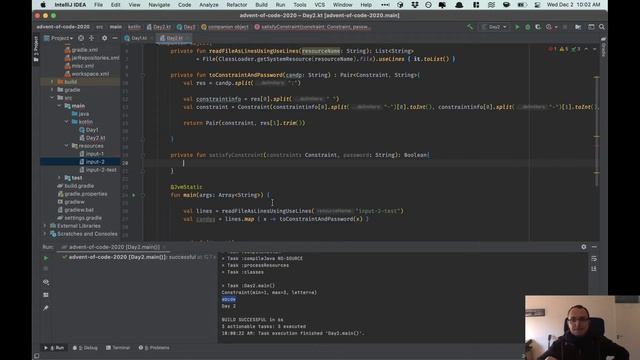Image resolution: width=640 pixels, height=360 pixels.
Task: Collapse the kotlin folder
Action: (67, 122)
